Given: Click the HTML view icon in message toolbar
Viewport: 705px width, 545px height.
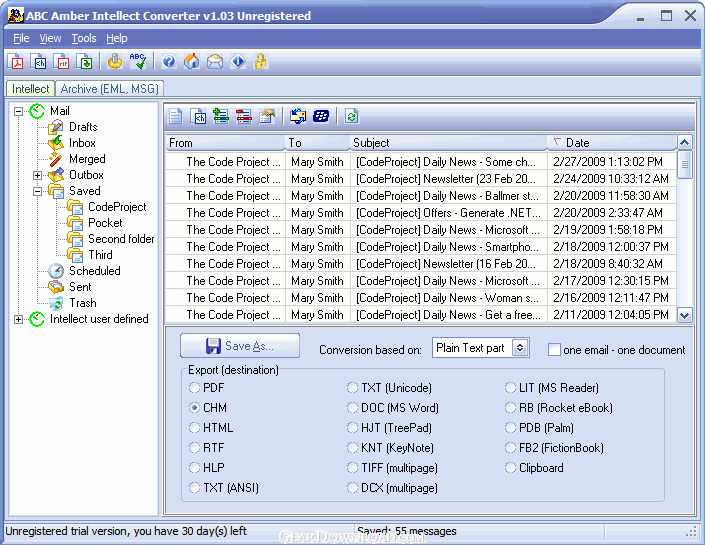Looking at the screenshot, I should click(198, 116).
